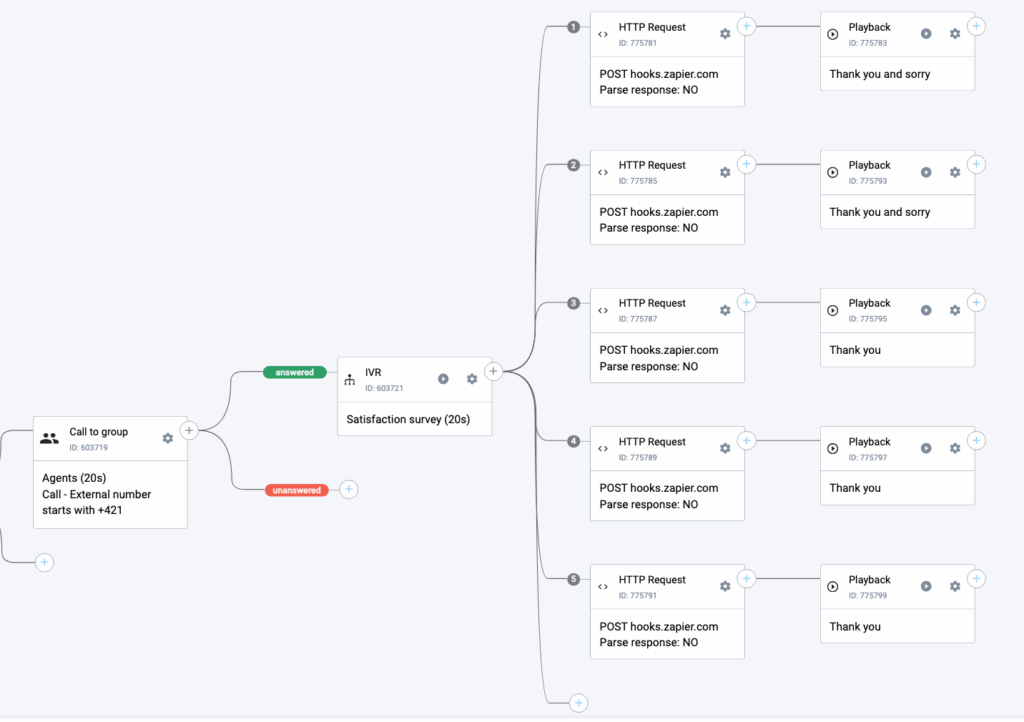Open settings gear on Call to group node
Viewport: 1024px width, 722px height.
click(x=167, y=438)
